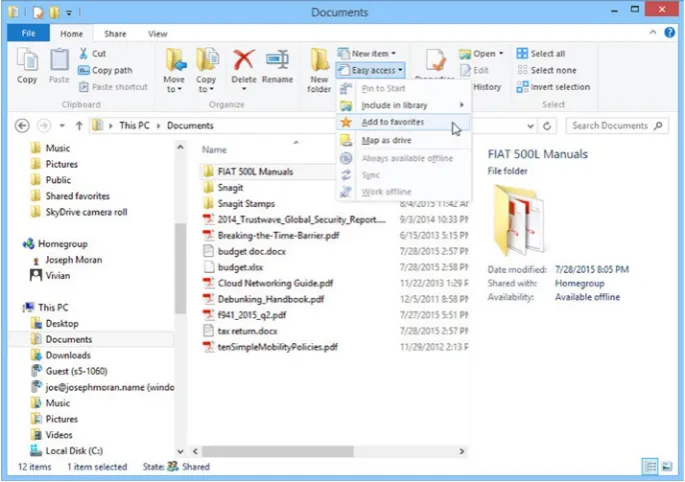
Task: Open the New item dropdown
Action: (x=367, y=53)
